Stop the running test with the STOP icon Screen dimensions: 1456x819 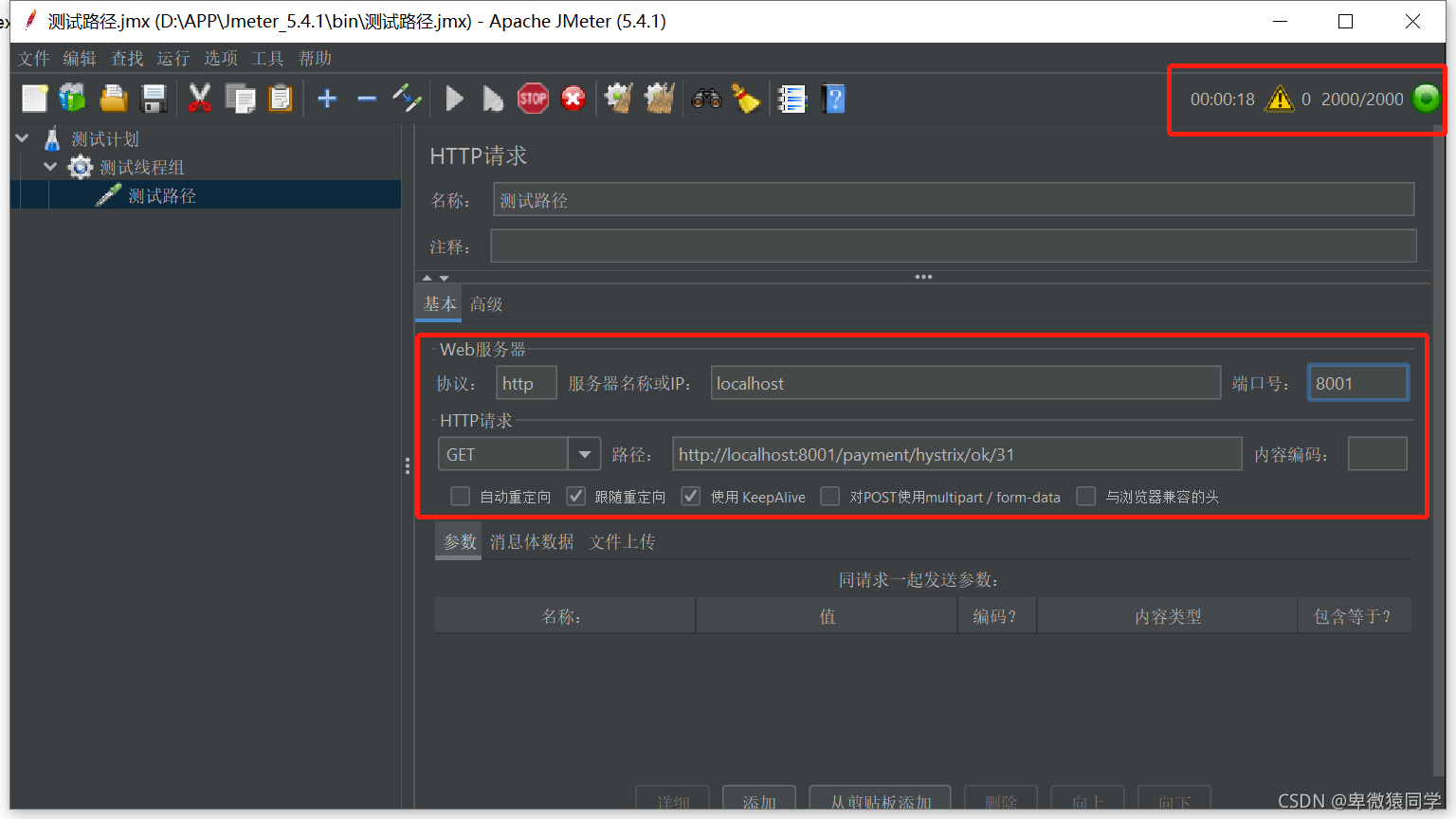tap(533, 99)
